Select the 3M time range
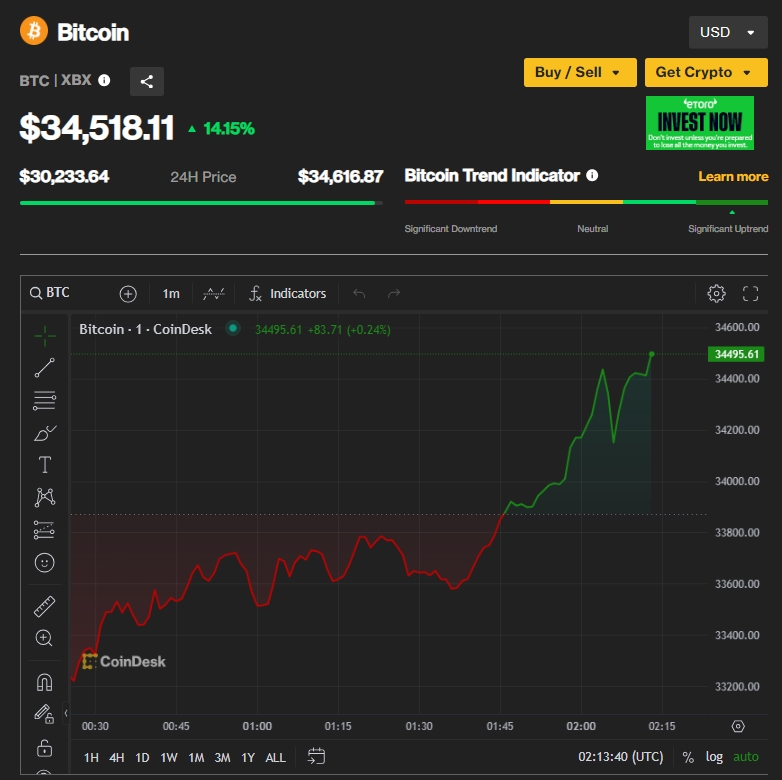 [222, 758]
